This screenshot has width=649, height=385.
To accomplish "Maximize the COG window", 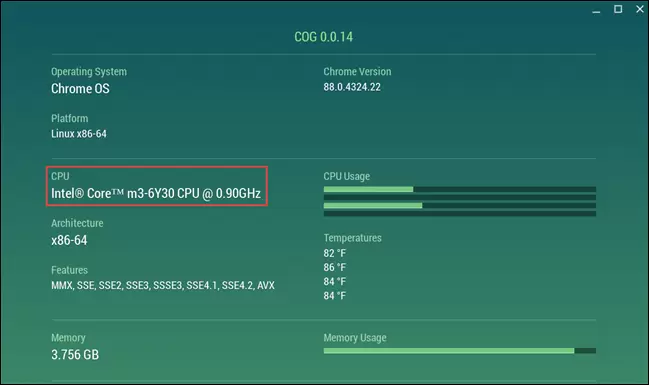I will 618,9.
